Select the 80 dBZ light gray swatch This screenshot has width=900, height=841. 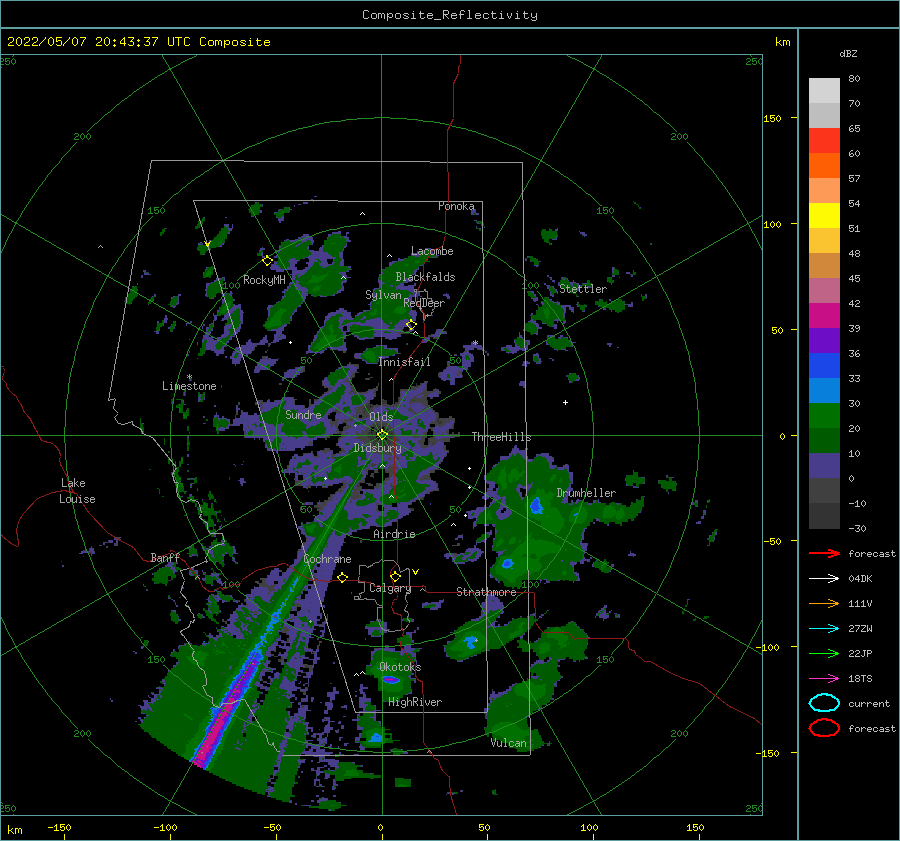point(824,91)
